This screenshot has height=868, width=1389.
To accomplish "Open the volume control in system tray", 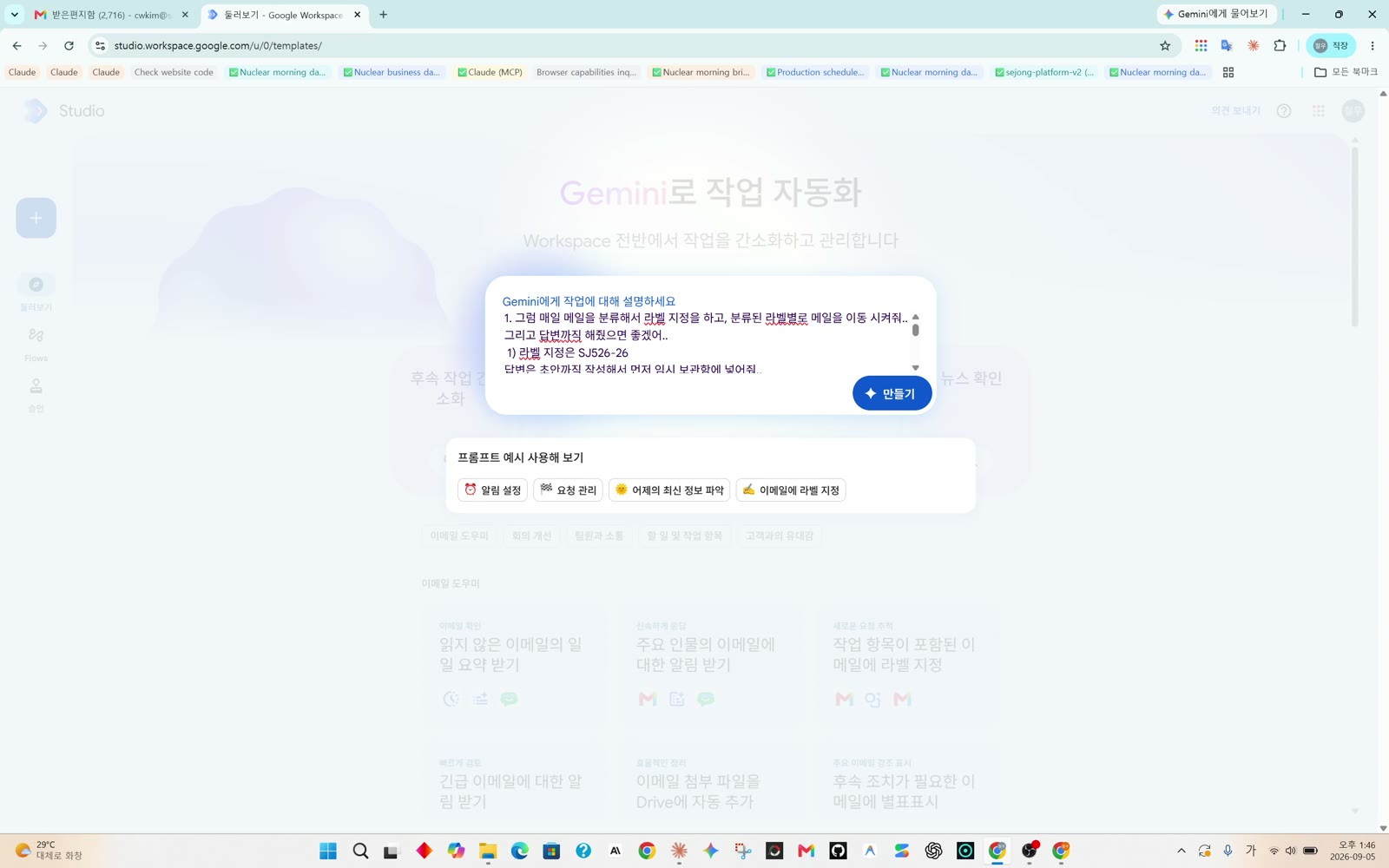I will tap(1290, 851).
